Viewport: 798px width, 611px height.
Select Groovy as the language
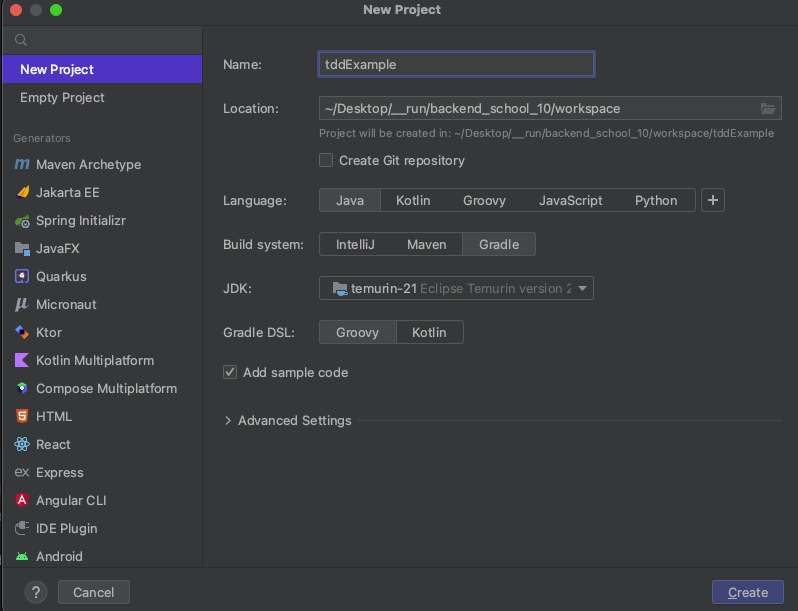[484, 200]
